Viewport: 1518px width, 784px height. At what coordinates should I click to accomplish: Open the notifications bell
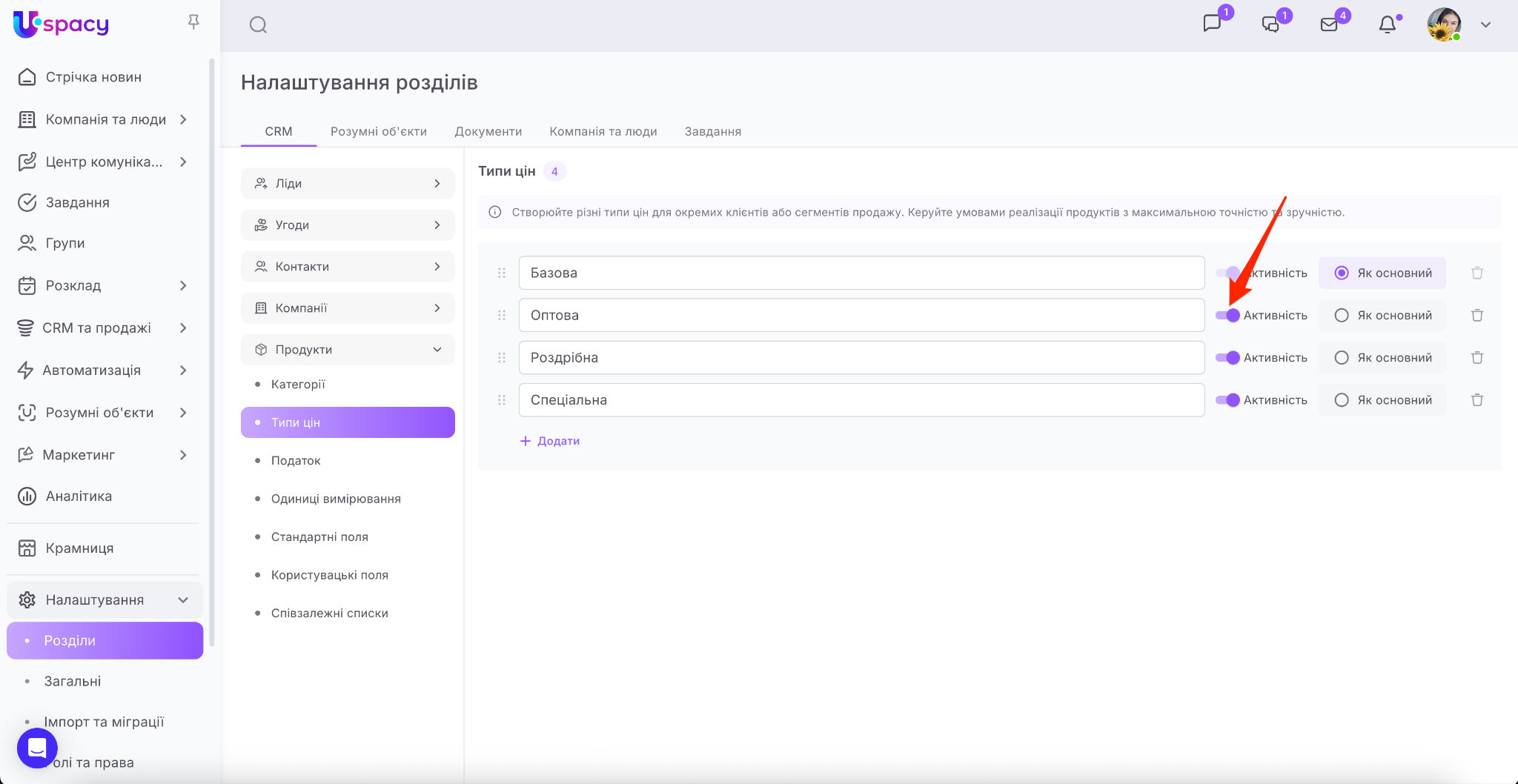click(x=1387, y=24)
